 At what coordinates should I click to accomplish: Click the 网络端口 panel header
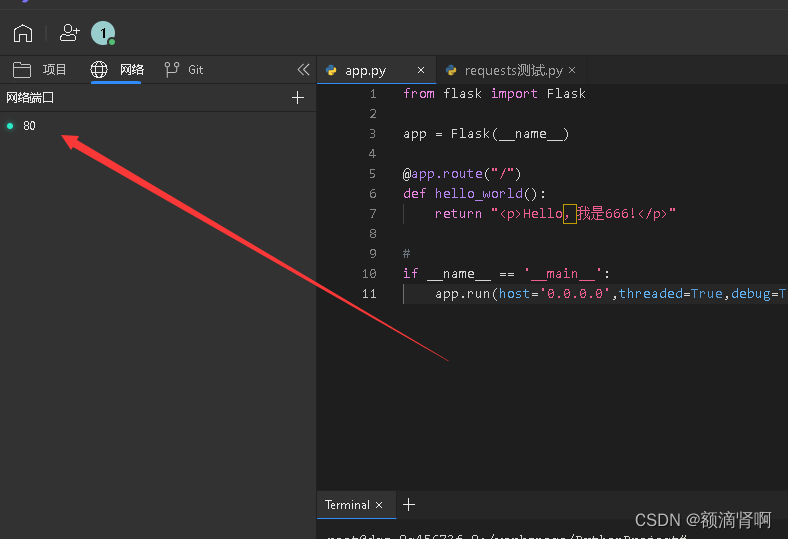tap(30, 97)
